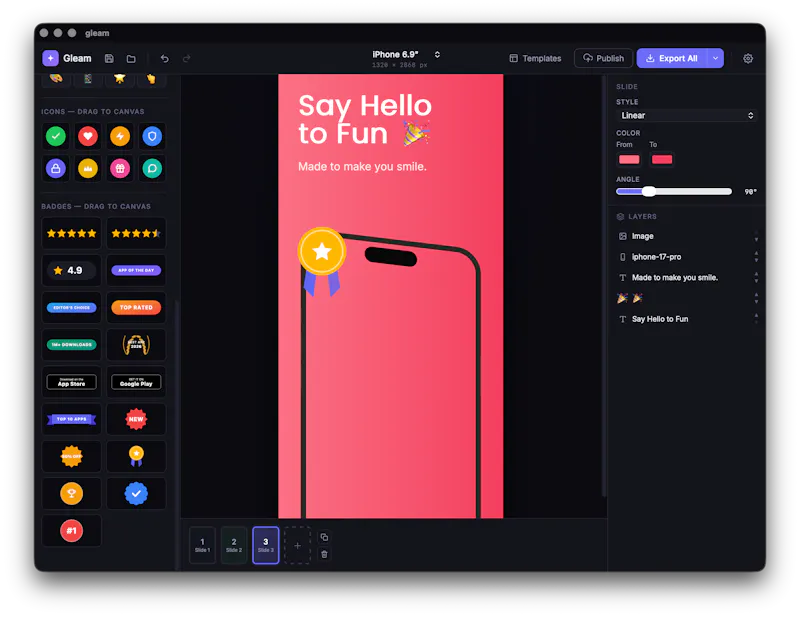Screen dimensions: 800x617
Task: Click the green checkmark icon
Action: pos(56,136)
